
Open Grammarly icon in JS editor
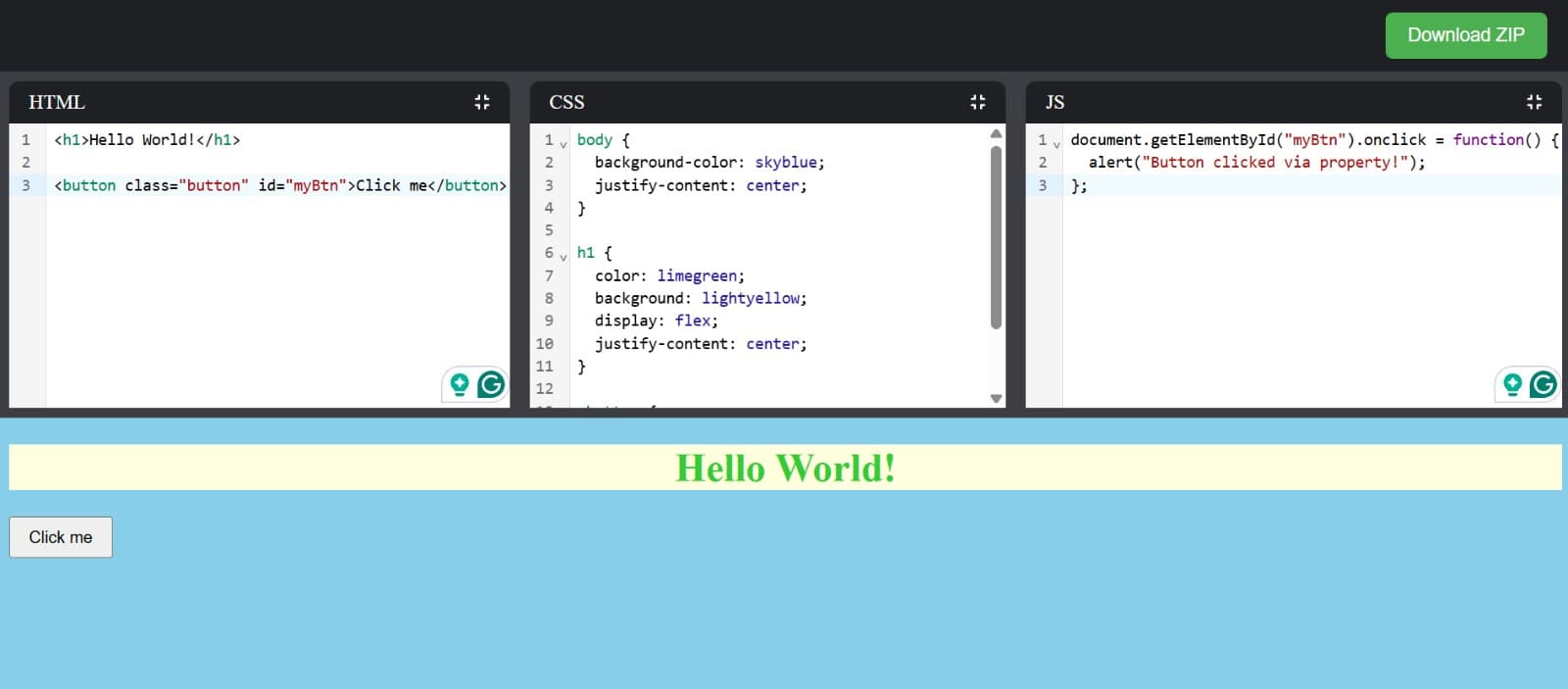[x=1543, y=384]
